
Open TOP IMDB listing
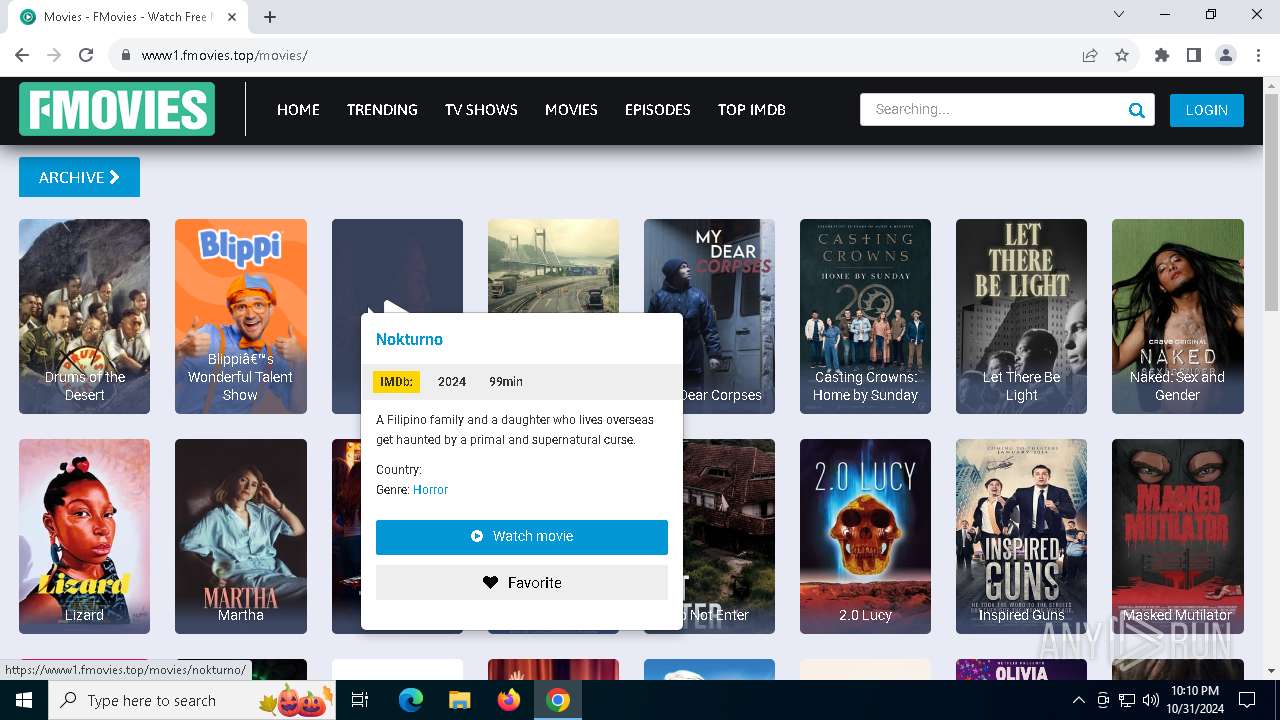751,110
